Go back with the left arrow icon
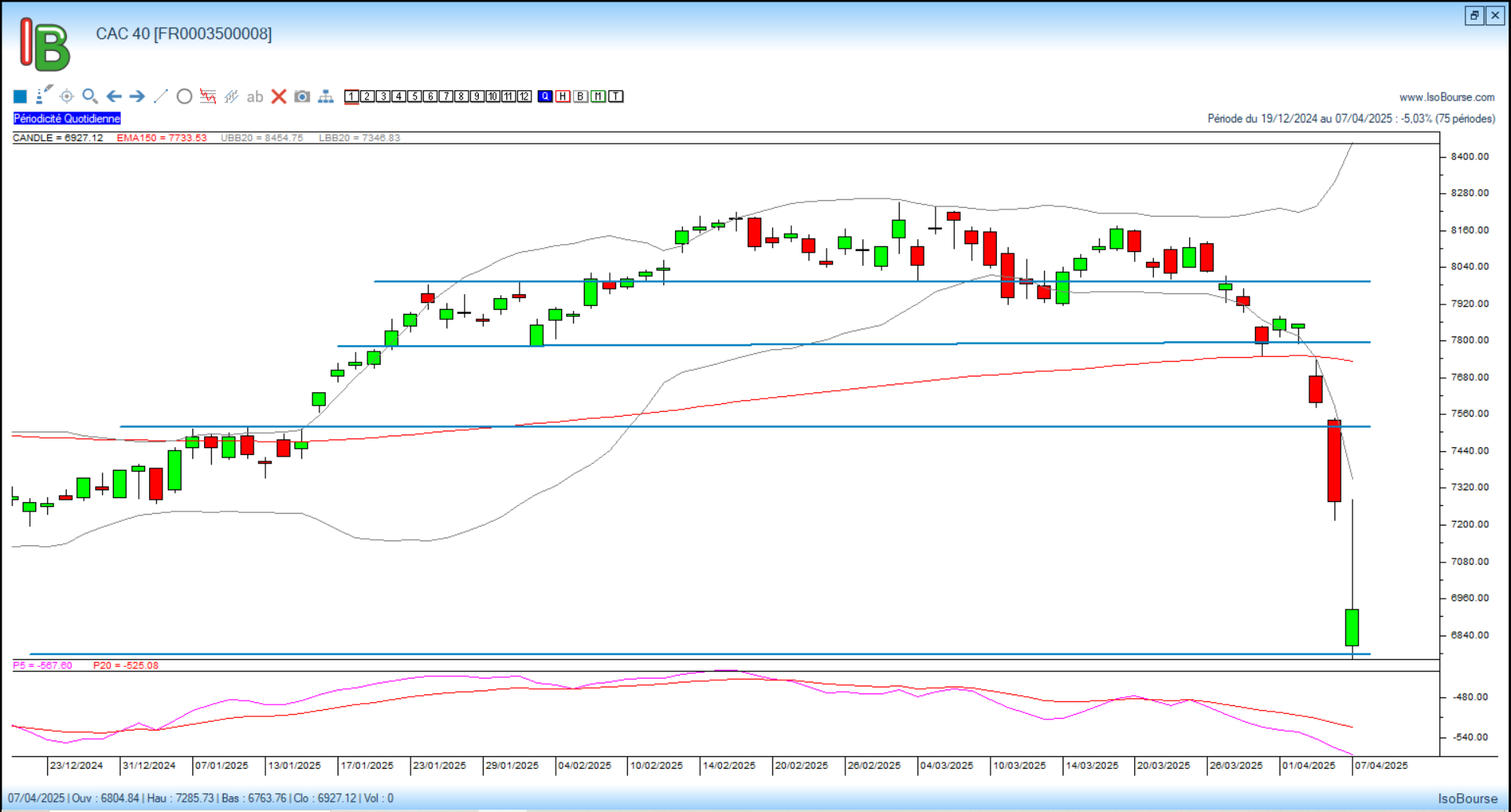Screen dimensions: 1511x812 (x=114, y=96)
